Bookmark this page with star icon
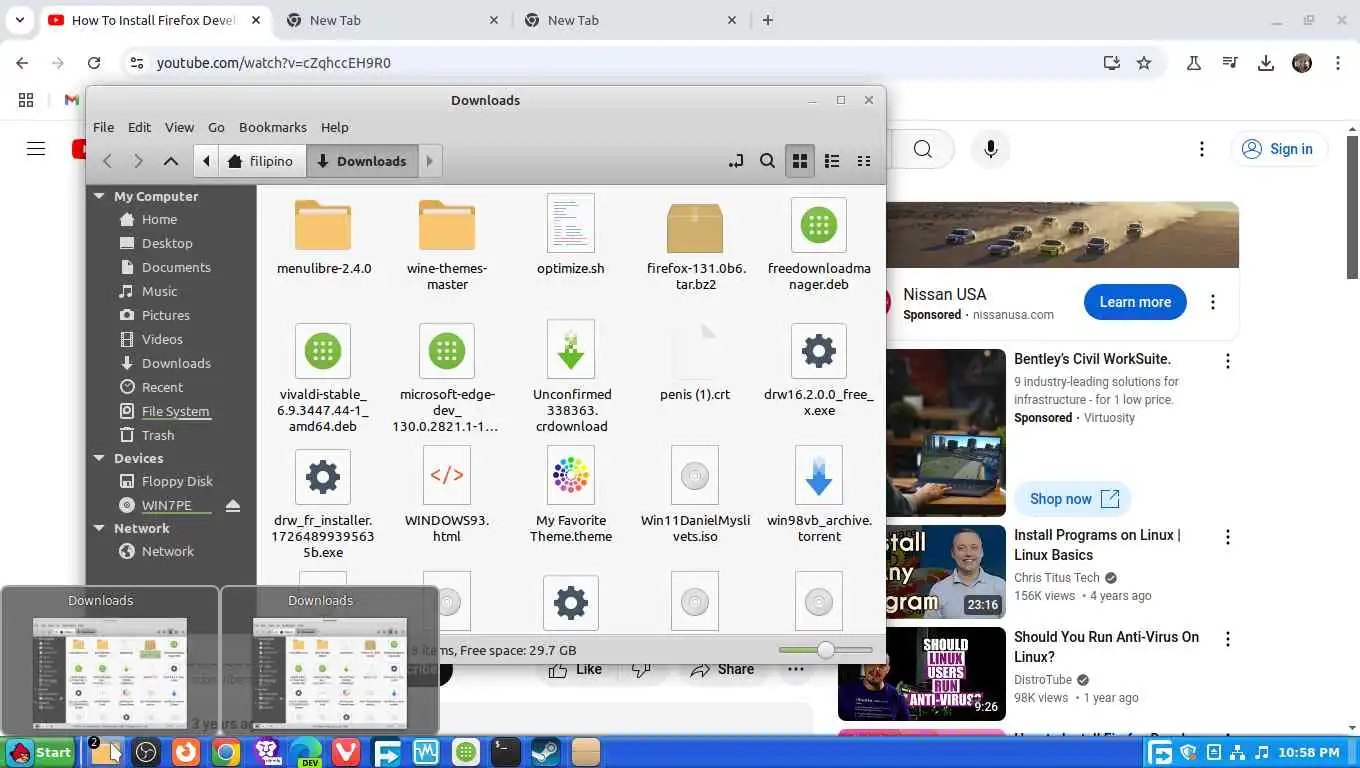Image resolution: width=1360 pixels, height=768 pixels. [1144, 63]
